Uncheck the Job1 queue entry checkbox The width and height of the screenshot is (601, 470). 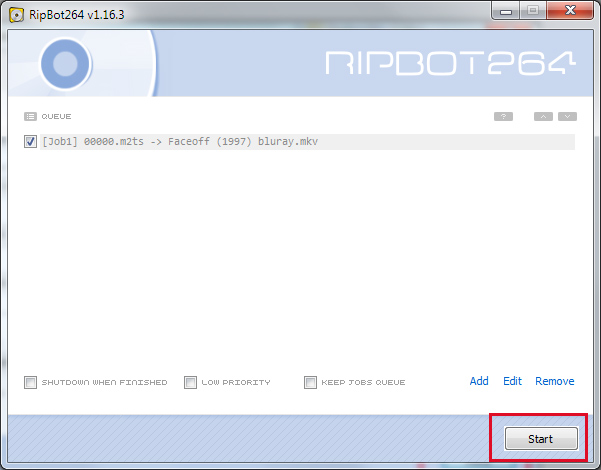coord(30,141)
